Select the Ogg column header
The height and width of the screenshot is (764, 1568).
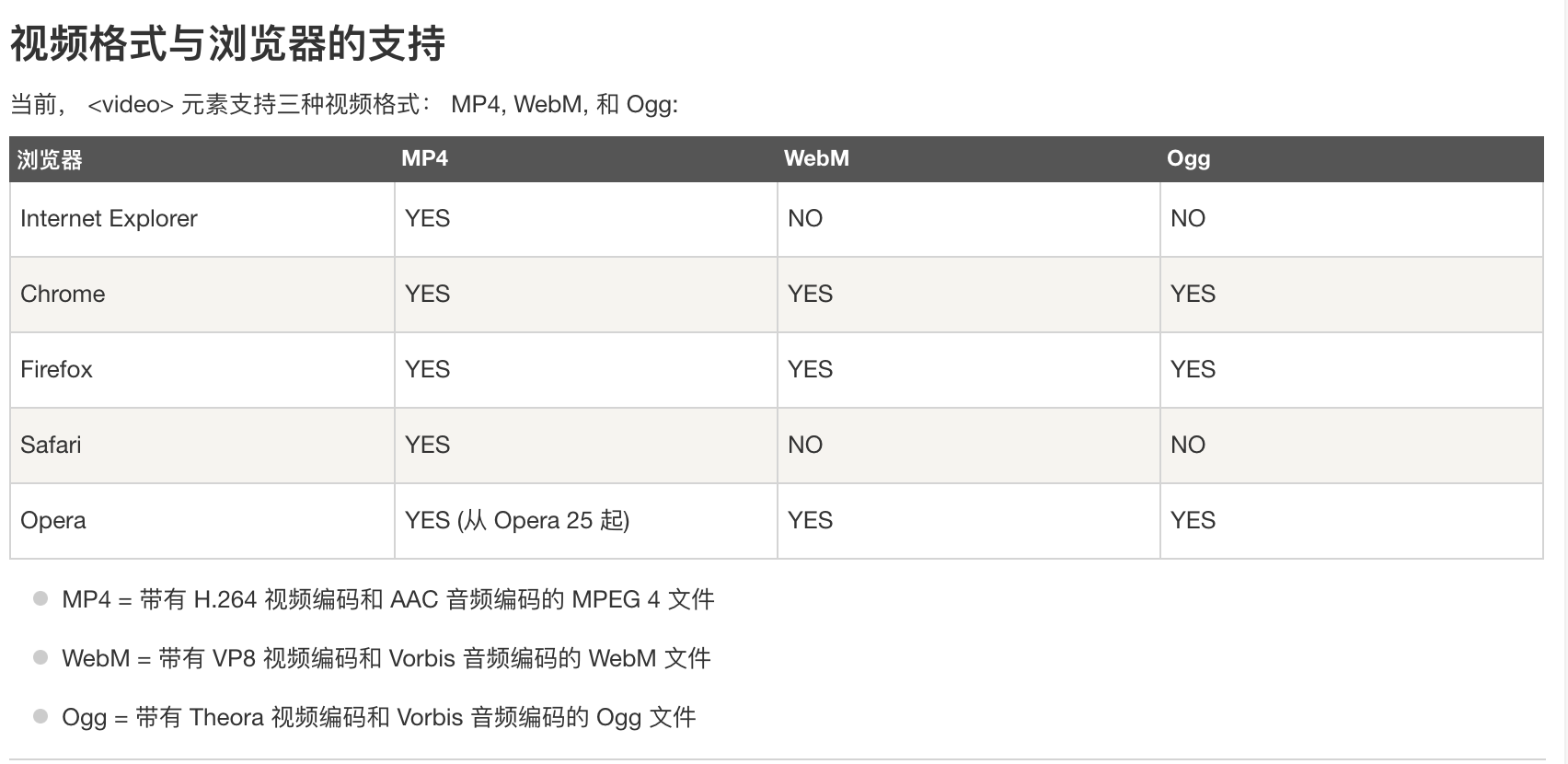pyautogui.click(x=1188, y=158)
